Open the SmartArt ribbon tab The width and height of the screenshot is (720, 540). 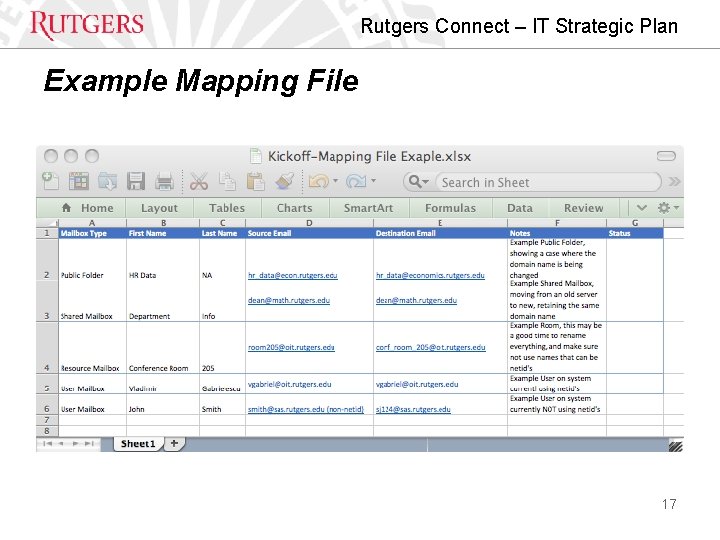pyautogui.click(x=368, y=208)
